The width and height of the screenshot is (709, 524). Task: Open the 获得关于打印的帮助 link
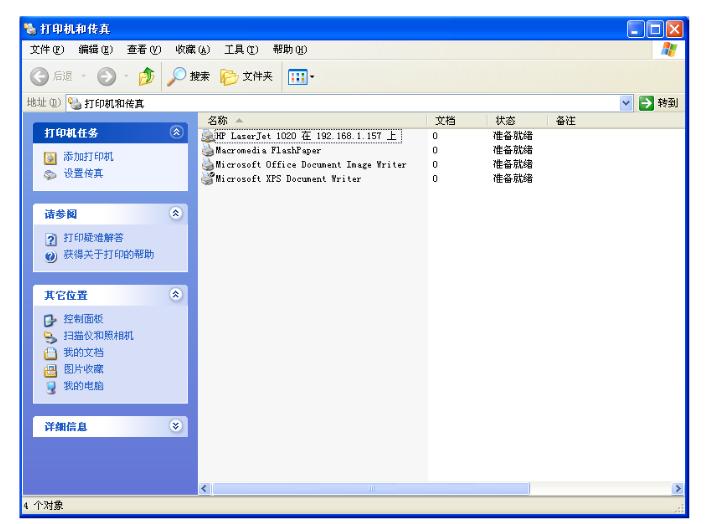[x=109, y=255]
